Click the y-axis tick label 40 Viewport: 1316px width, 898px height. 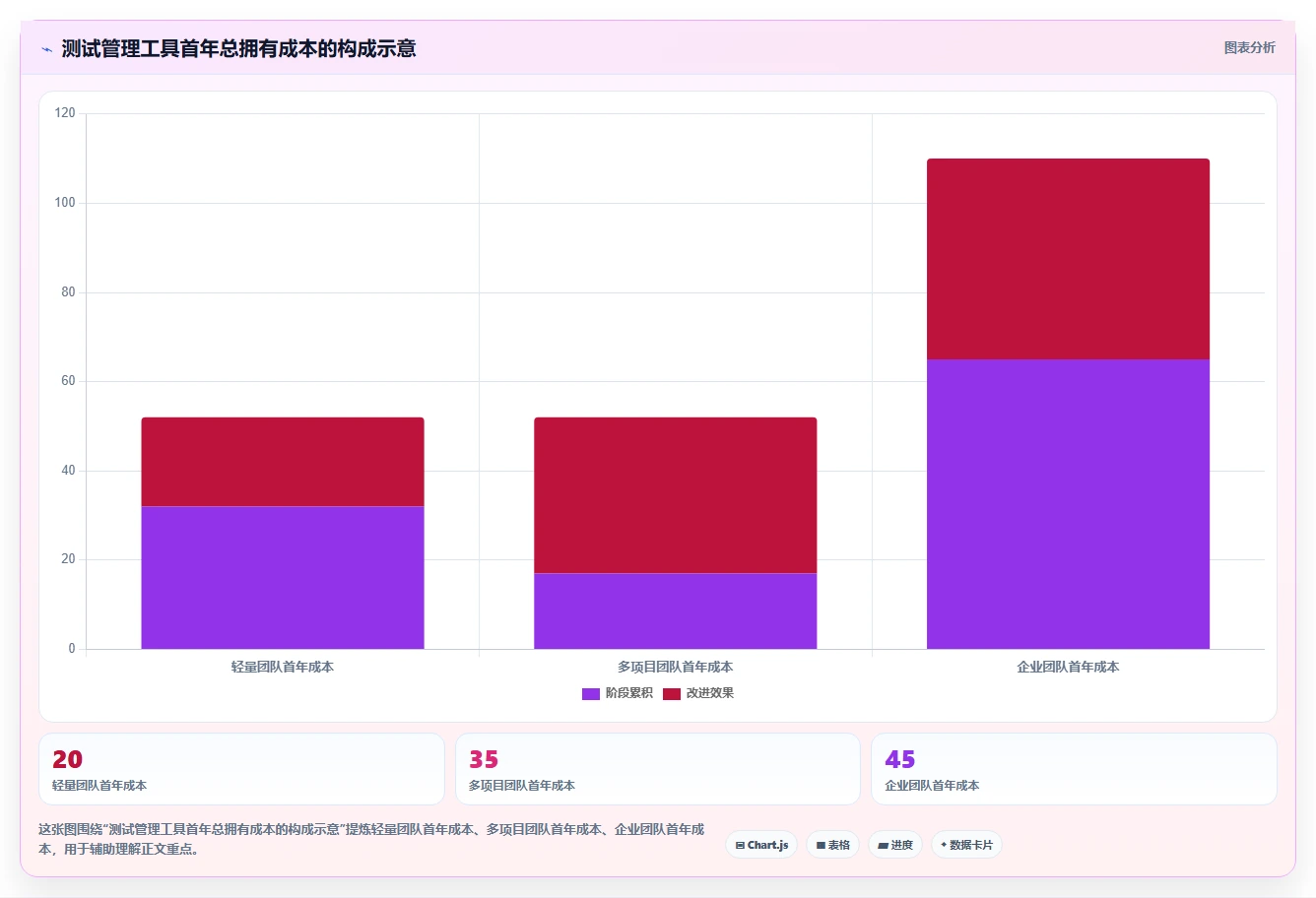(x=68, y=471)
